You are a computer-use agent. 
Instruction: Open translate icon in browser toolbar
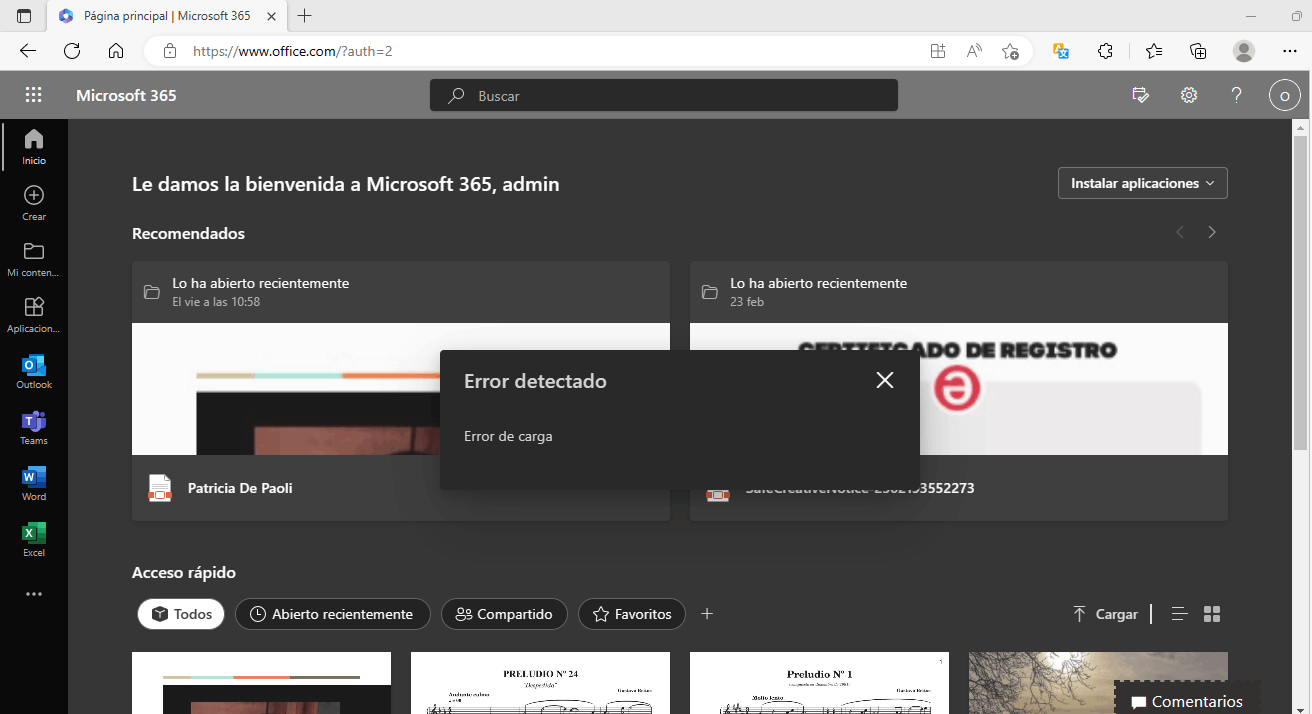pos(1061,51)
